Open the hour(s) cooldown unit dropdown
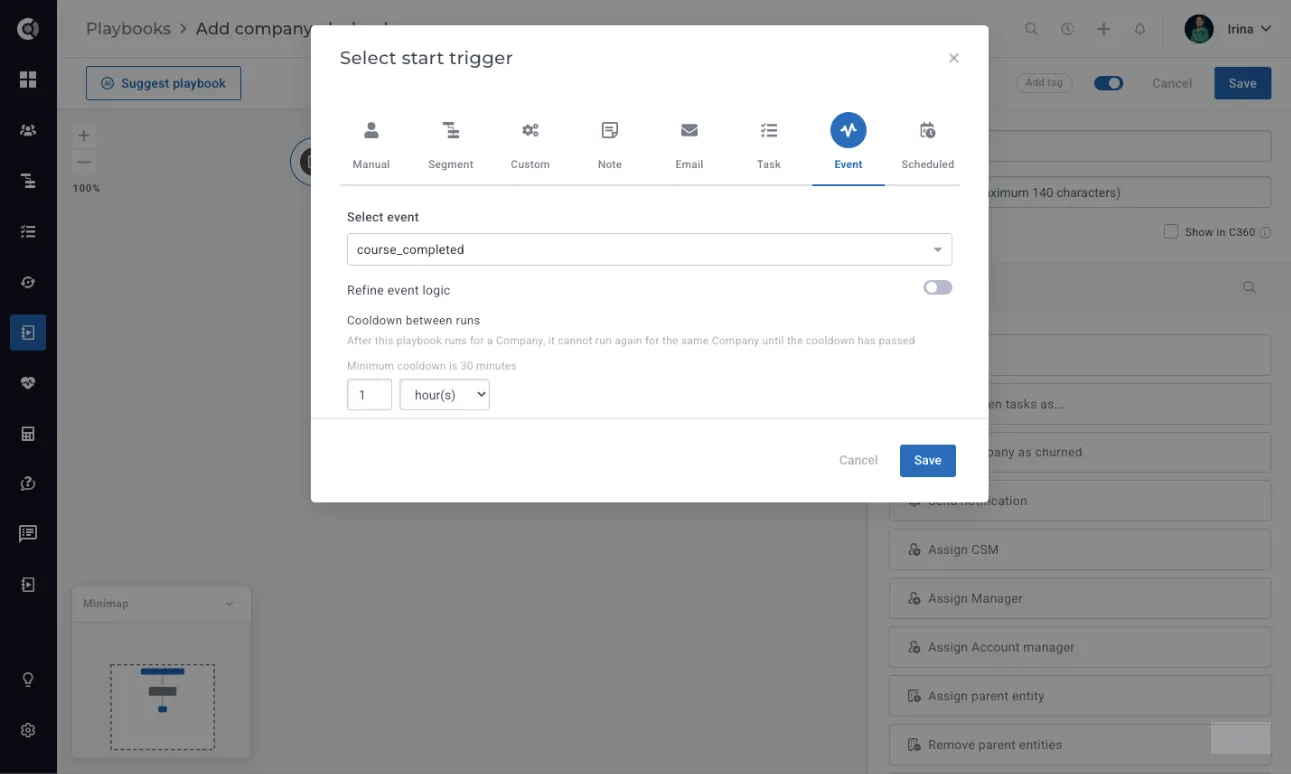This screenshot has width=1291, height=774. [445, 394]
